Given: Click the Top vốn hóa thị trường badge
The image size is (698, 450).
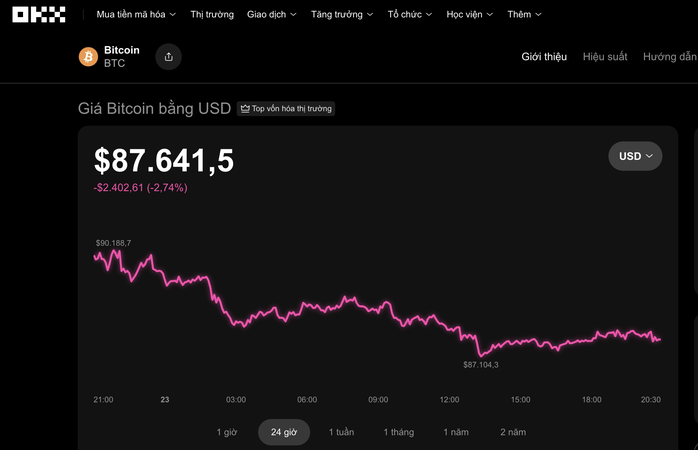Looking at the screenshot, I should click(286, 108).
